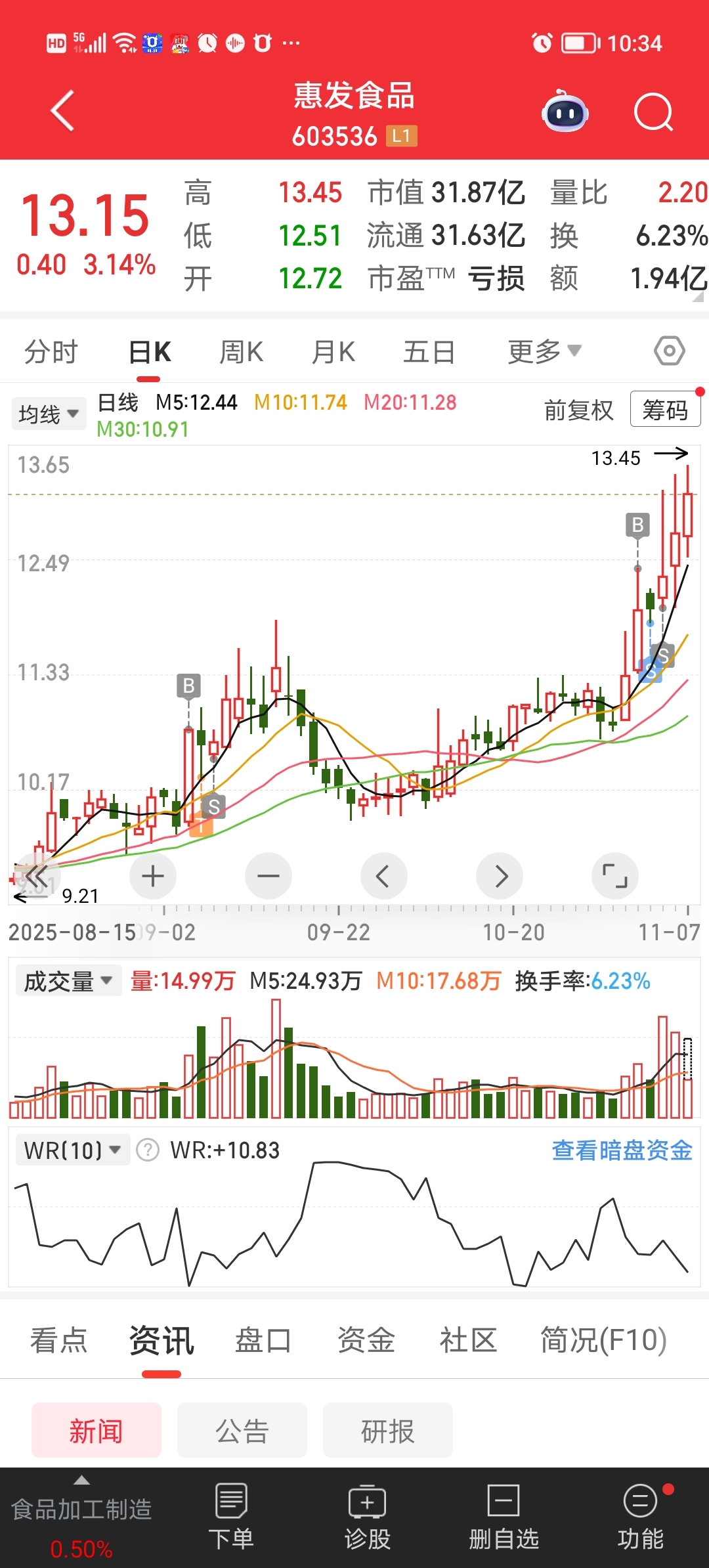Select 月K chart tab

pyautogui.click(x=333, y=352)
